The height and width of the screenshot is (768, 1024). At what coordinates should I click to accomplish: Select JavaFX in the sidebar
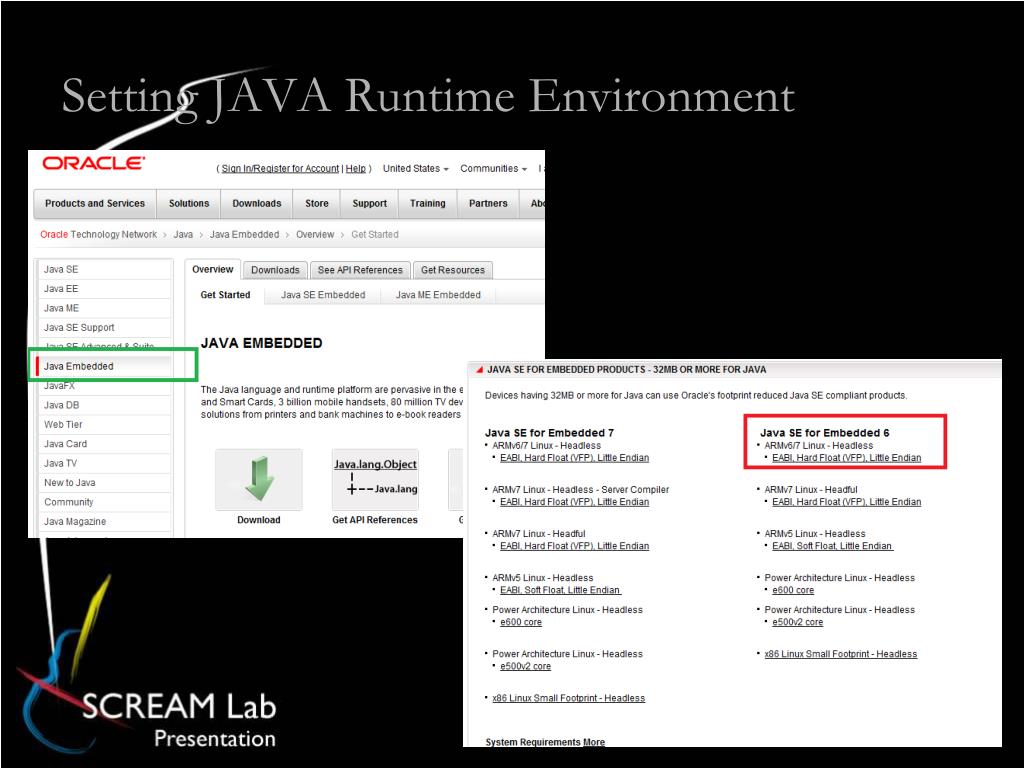click(104, 386)
